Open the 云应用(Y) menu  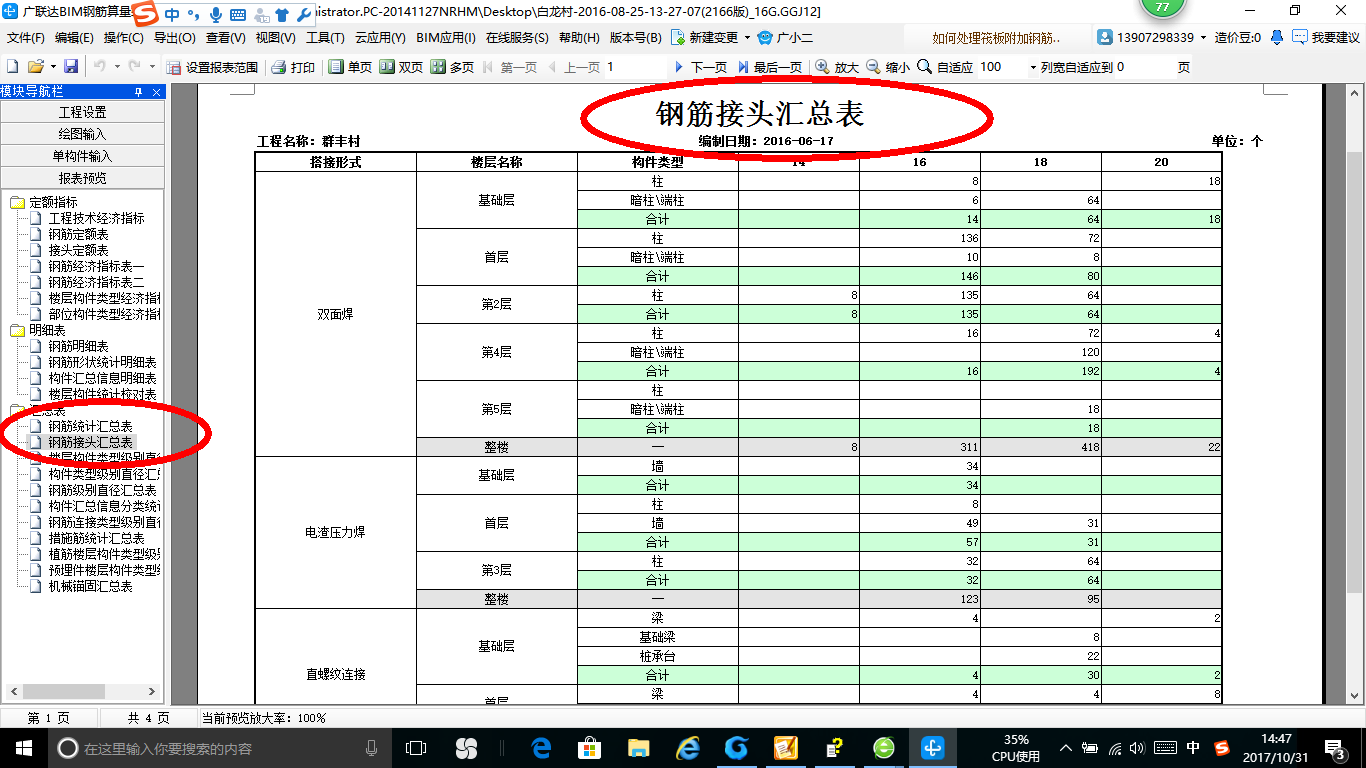click(x=380, y=37)
